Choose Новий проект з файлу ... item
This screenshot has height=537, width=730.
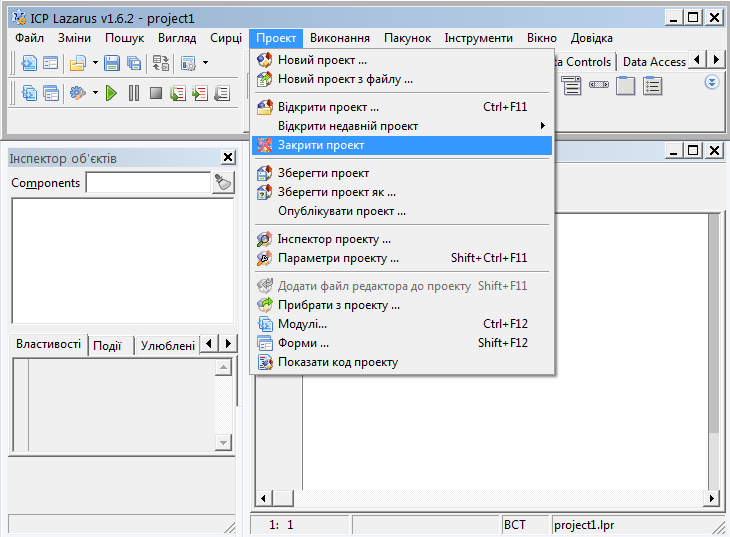point(402,79)
